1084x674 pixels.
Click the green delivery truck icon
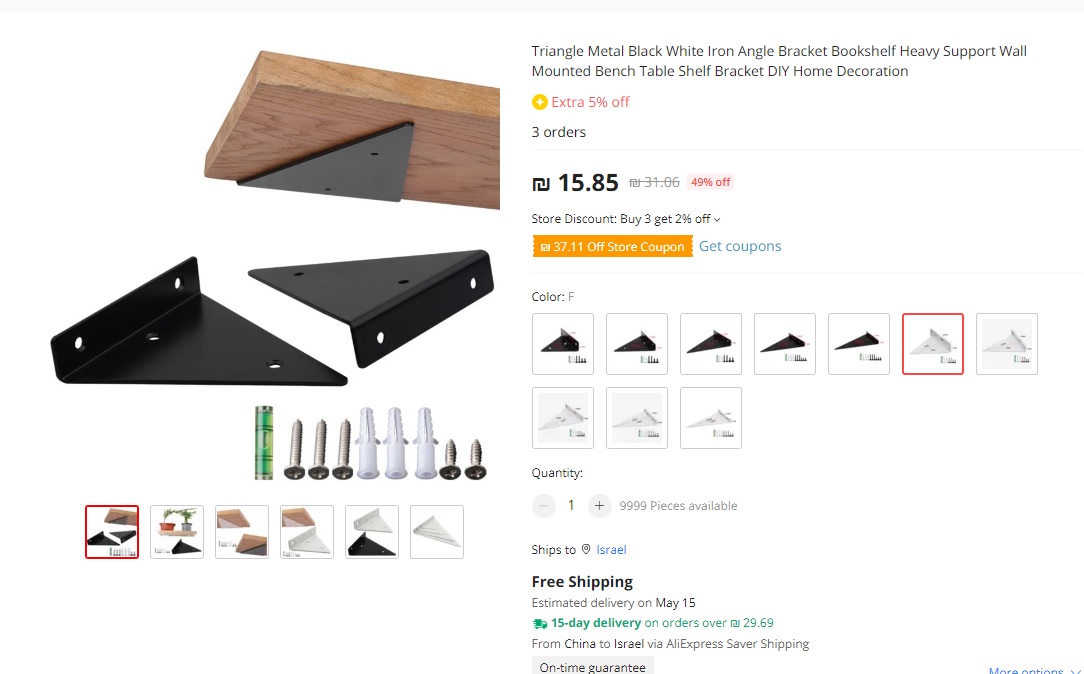(x=540, y=623)
